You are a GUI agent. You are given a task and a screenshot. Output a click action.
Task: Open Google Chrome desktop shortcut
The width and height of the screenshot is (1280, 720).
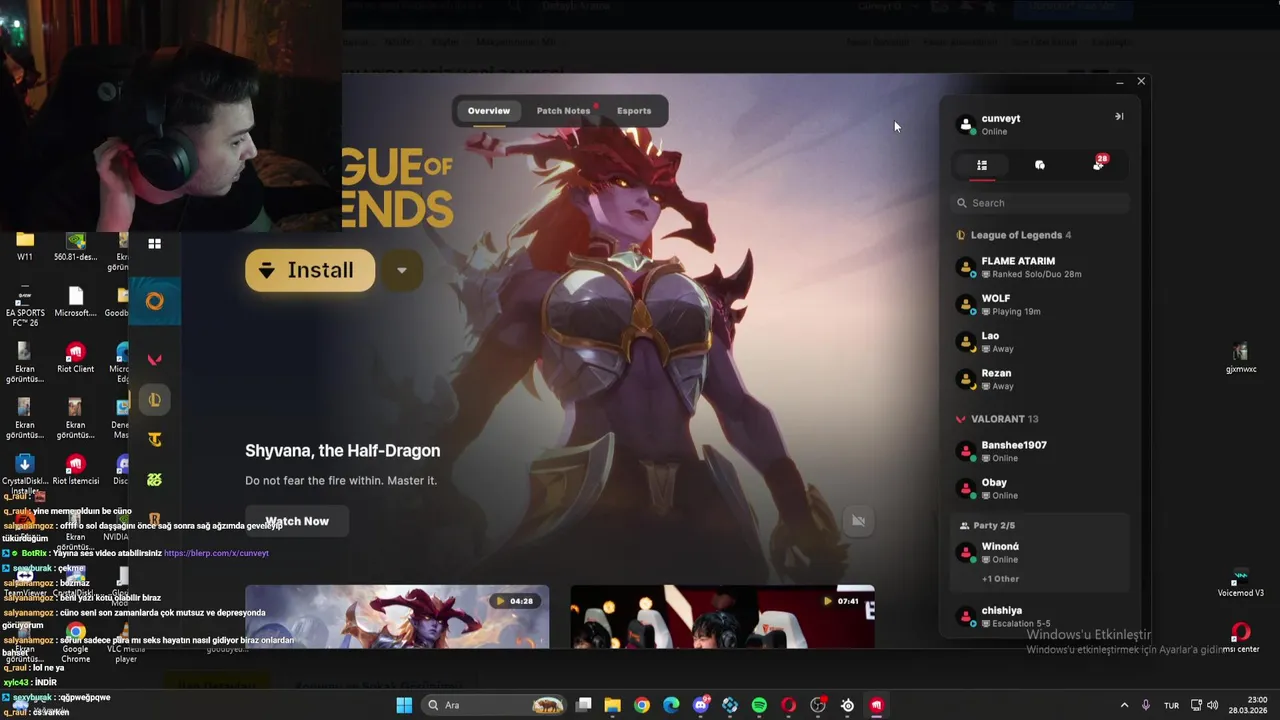tap(75, 640)
